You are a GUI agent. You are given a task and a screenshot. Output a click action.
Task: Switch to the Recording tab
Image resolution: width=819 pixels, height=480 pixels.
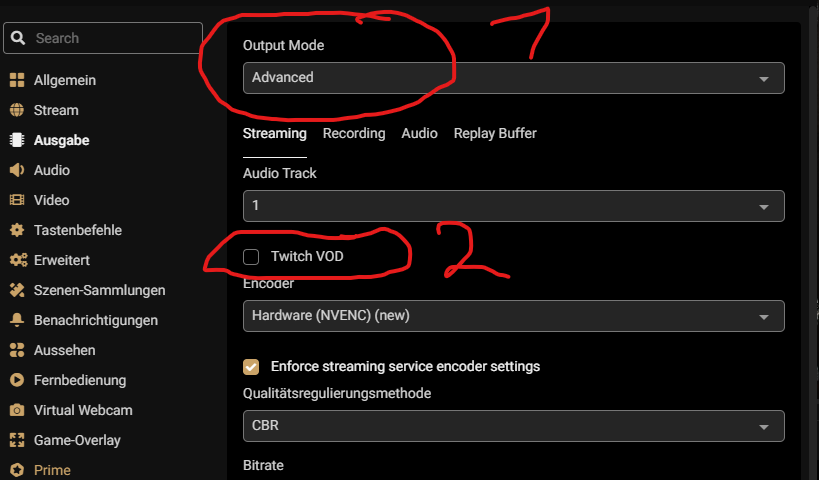pos(353,133)
